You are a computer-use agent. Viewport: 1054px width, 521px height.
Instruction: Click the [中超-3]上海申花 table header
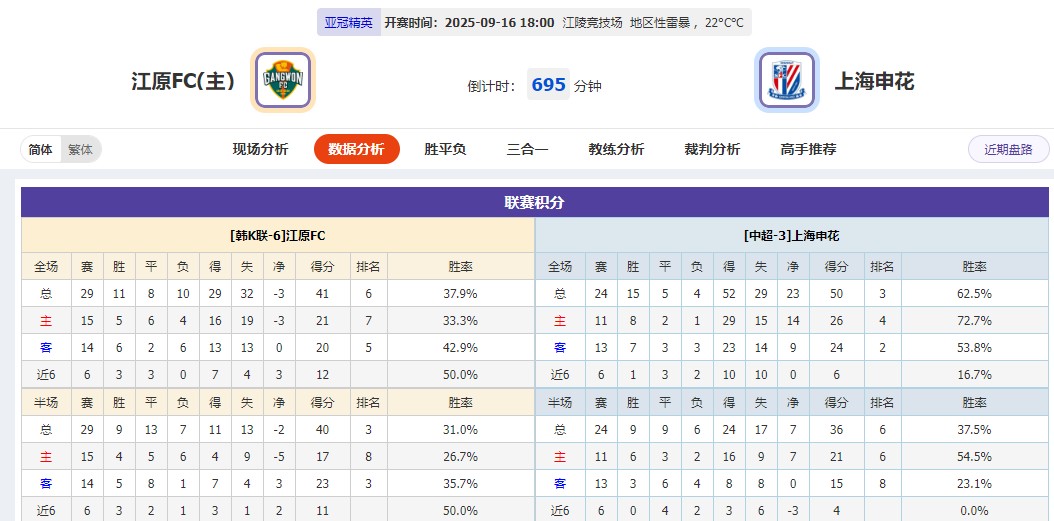tap(791, 236)
